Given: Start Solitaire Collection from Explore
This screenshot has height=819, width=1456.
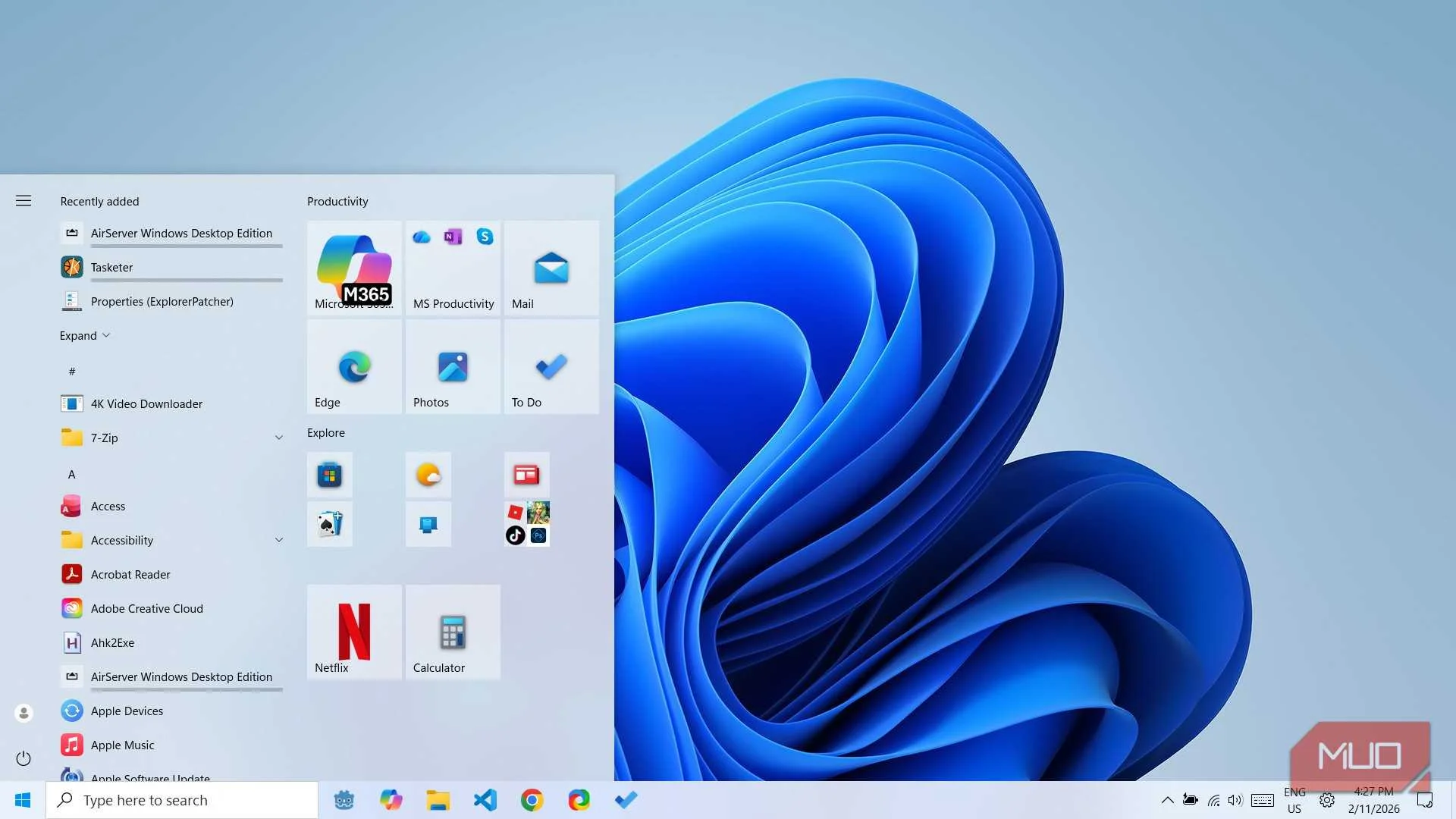Looking at the screenshot, I should point(329,523).
